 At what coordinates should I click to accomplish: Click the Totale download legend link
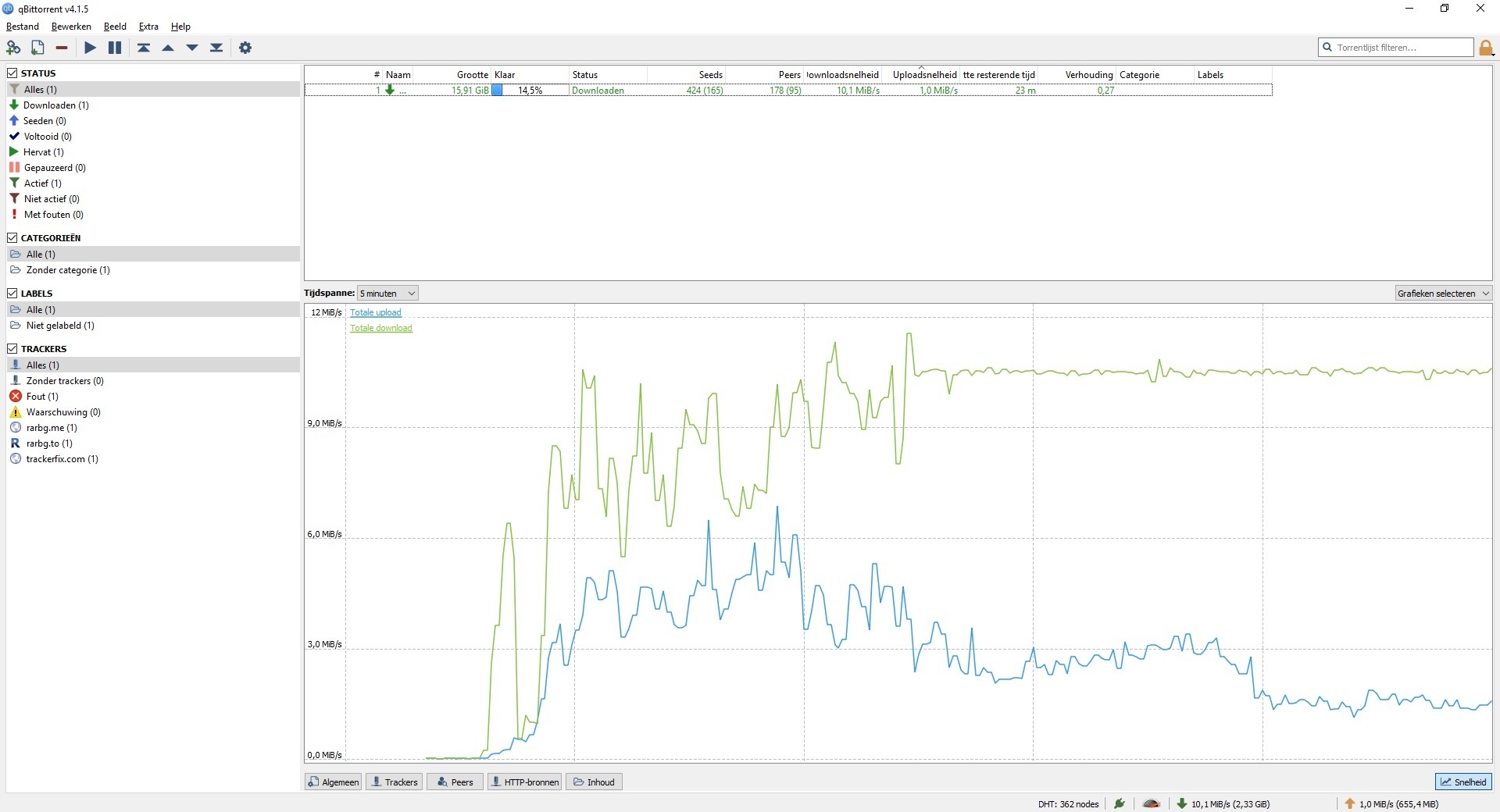click(x=380, y=328)
